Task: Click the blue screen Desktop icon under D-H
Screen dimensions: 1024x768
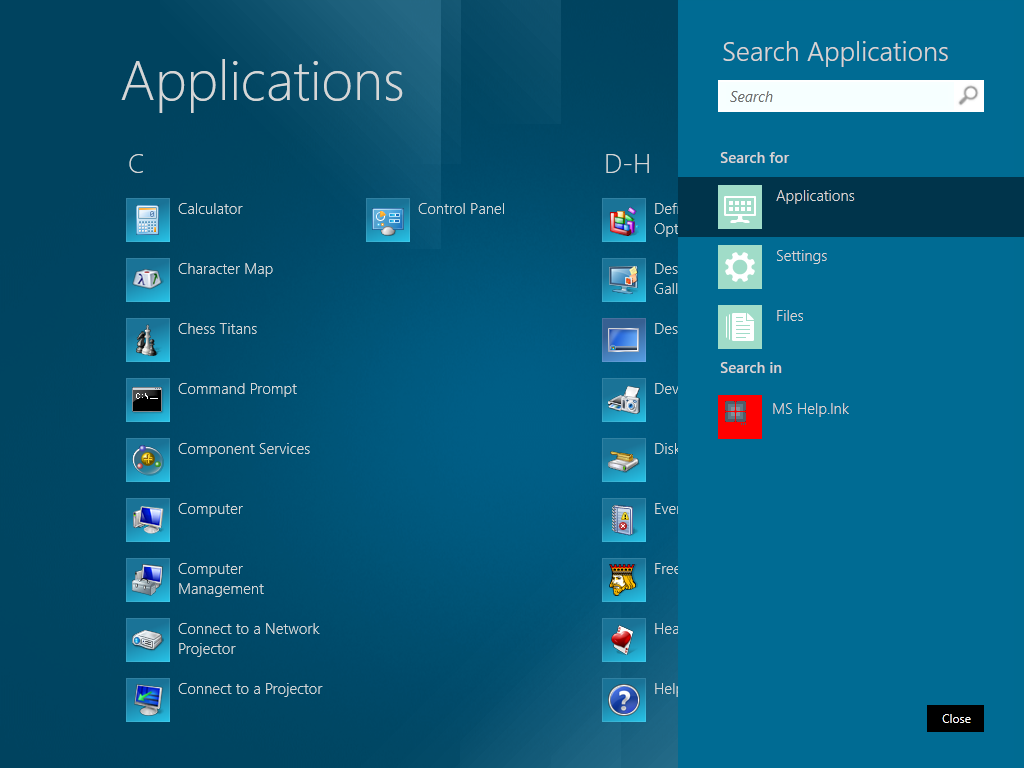Action: [x=624, y=340]
